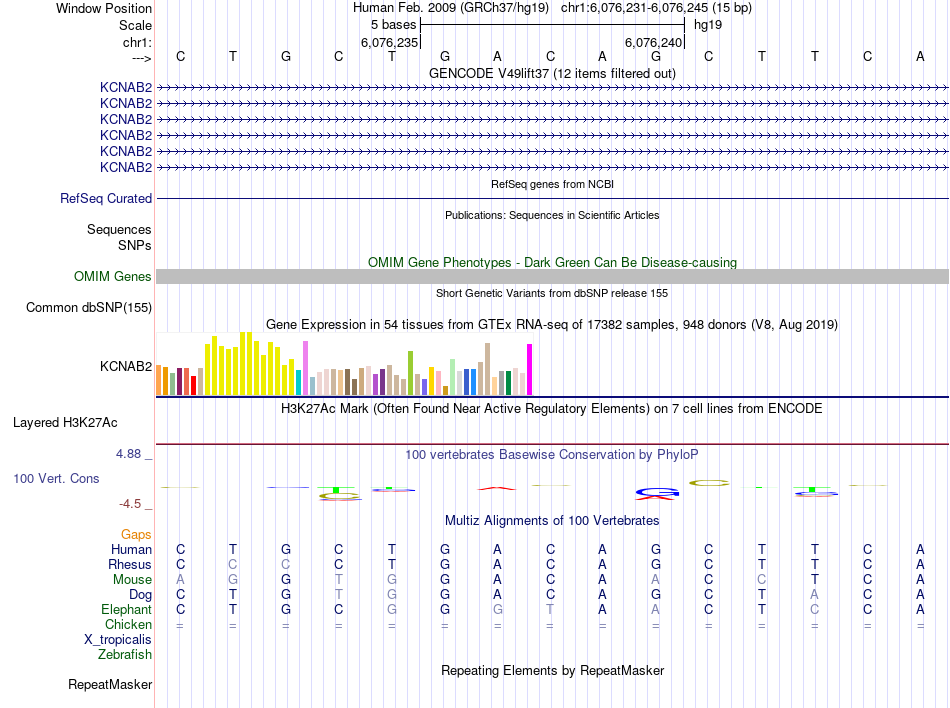
Task: Click the Common dbSNP(155) track label
Action: click(89, 308)
